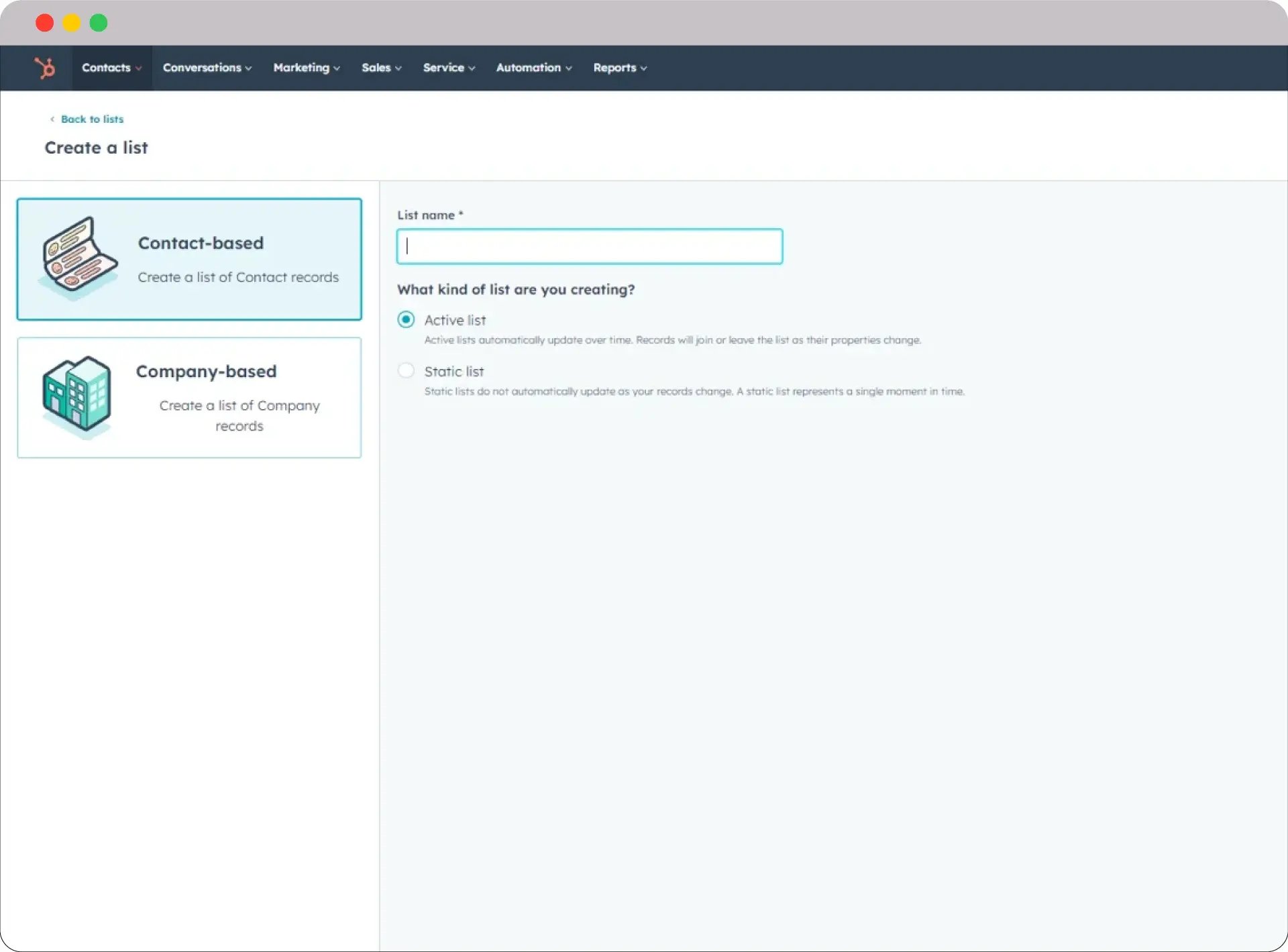Choose the Static list radio button
The height and width of the screenshot is (952, 1288).
tap(406, 370)
